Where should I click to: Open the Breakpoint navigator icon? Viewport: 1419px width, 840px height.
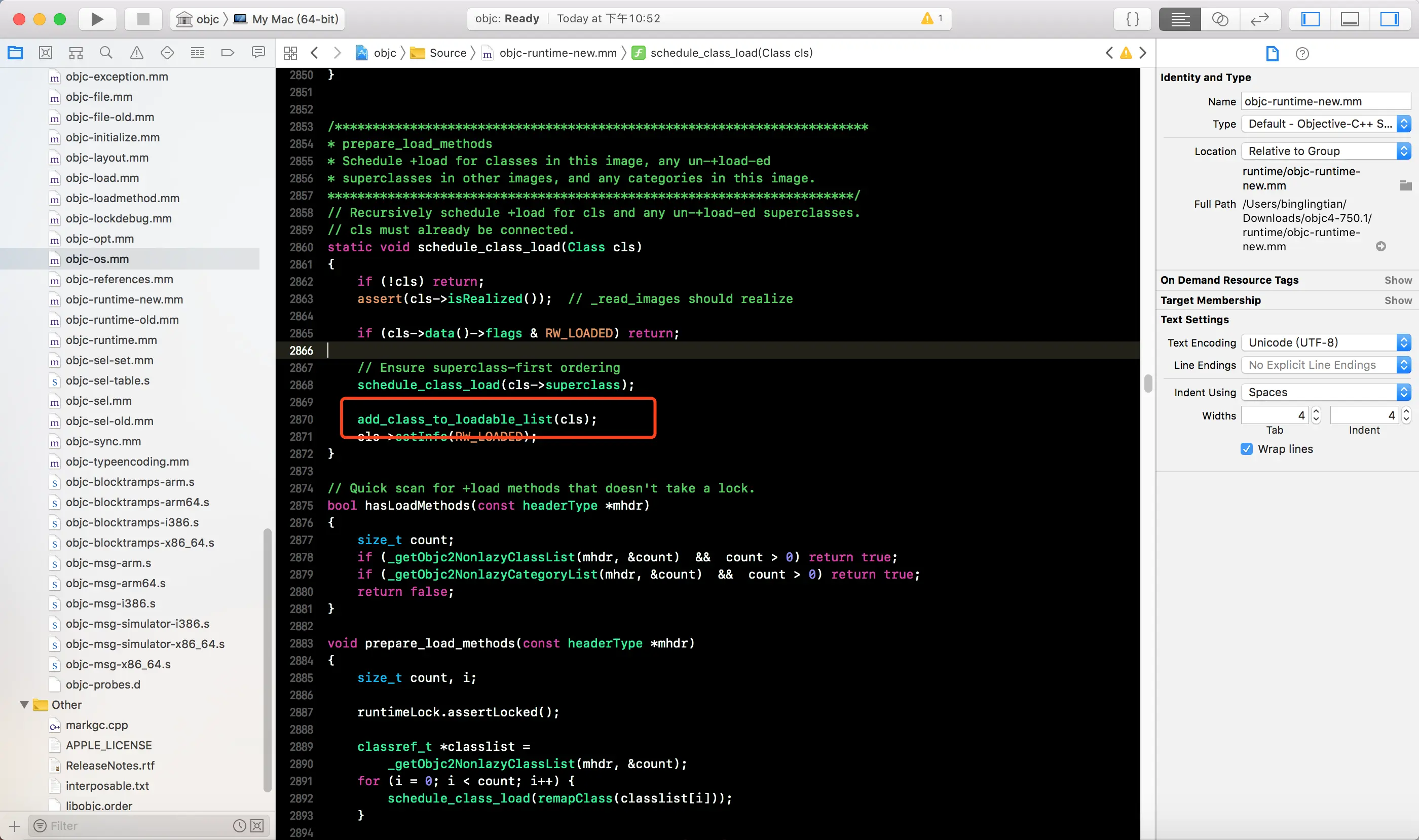coord(228,53)
